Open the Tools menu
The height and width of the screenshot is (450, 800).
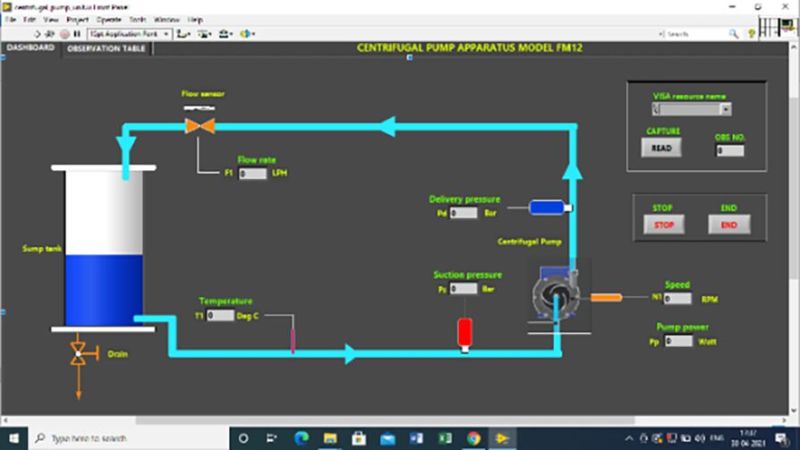tap(139, 19)
